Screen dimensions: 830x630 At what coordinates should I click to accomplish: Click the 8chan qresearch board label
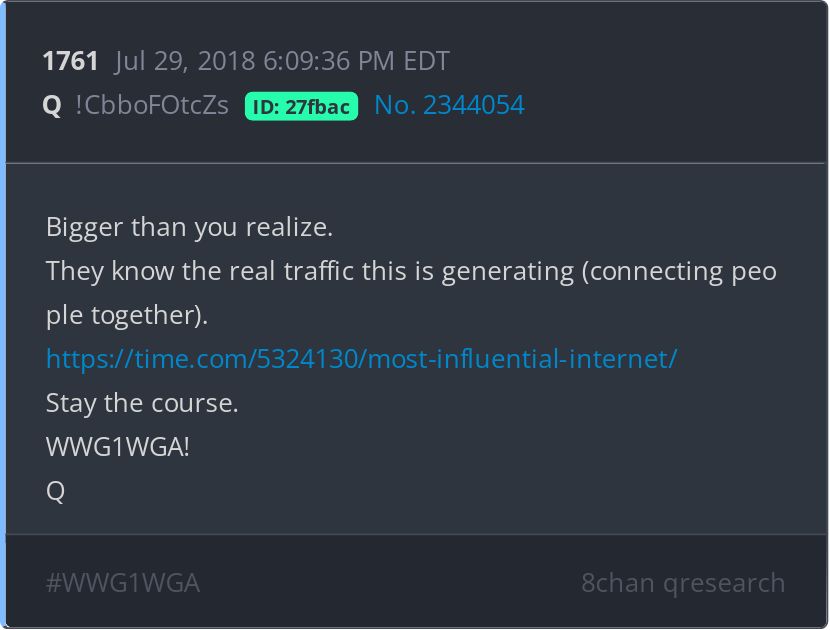[683, 583]
